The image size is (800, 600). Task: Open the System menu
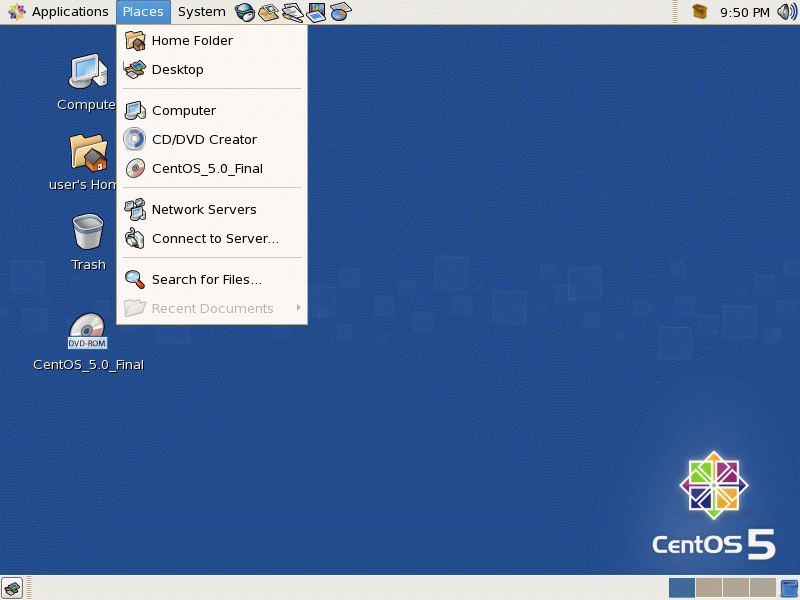click(x=202, y=12)
